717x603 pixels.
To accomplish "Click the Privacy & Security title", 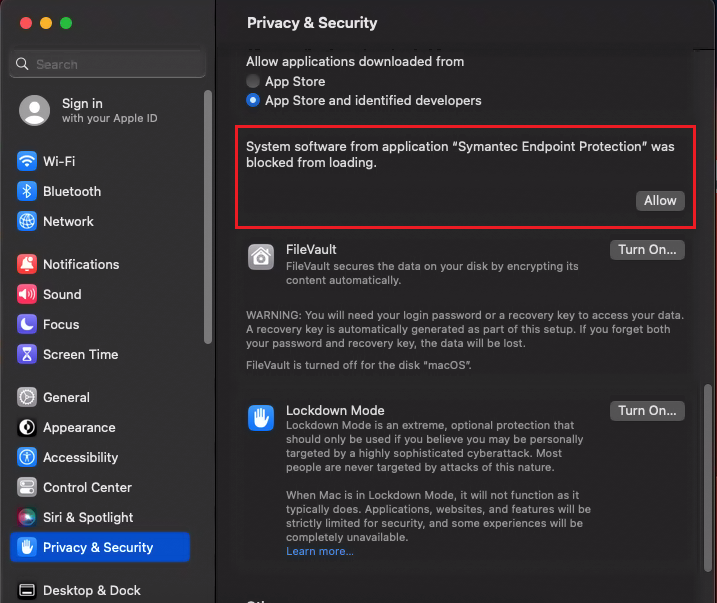I will coord(312,23).
